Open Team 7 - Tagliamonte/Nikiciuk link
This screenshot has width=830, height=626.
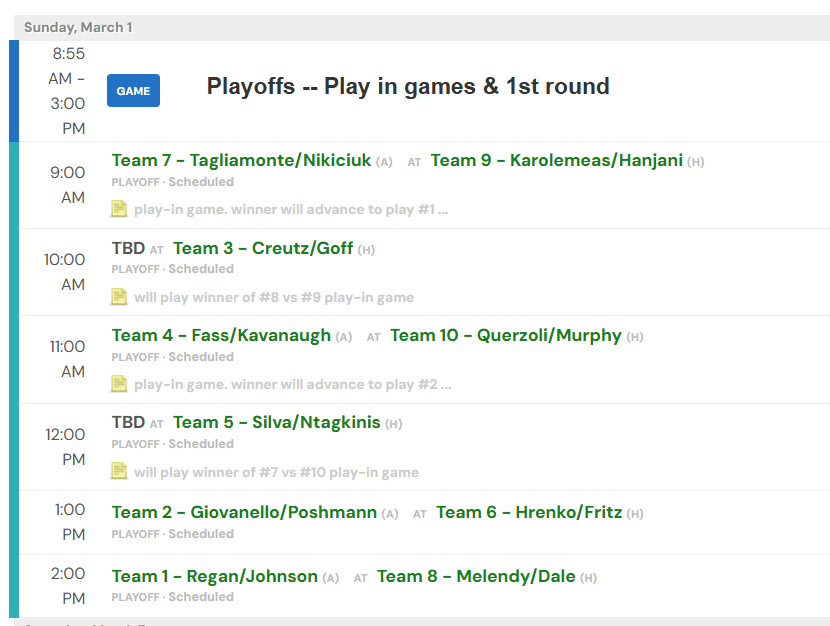tap(241, 160)
